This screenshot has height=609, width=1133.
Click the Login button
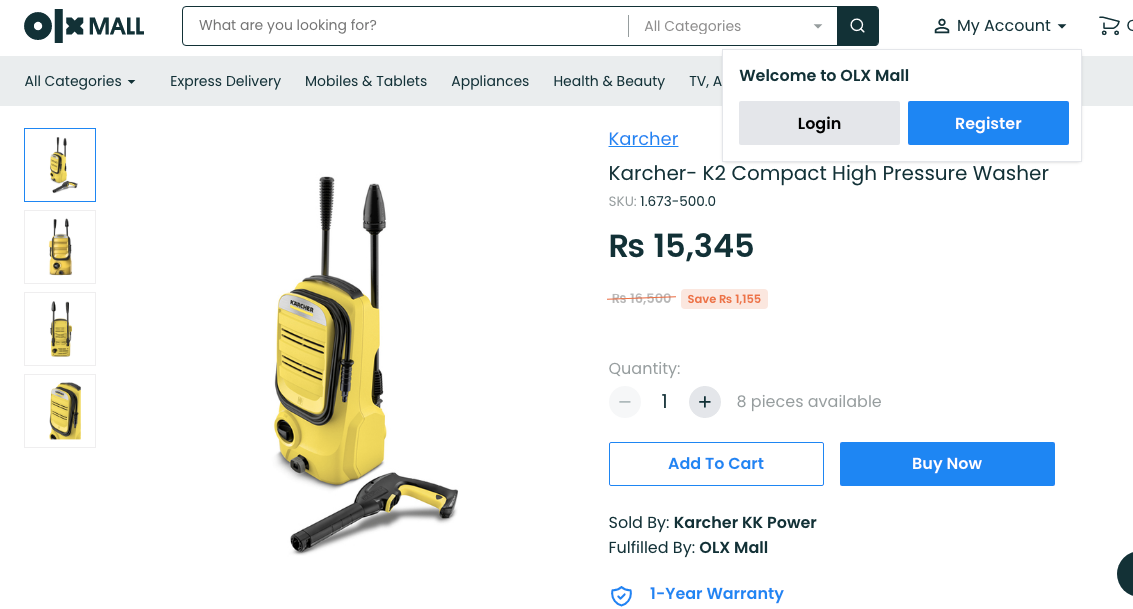(x=819, y=123)
